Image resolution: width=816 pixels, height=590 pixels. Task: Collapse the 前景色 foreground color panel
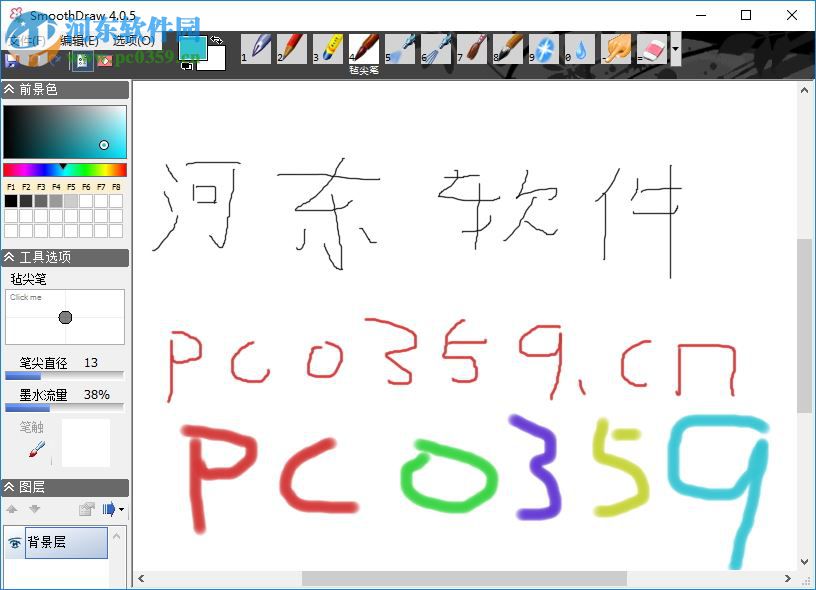click(x=12, y=89)
